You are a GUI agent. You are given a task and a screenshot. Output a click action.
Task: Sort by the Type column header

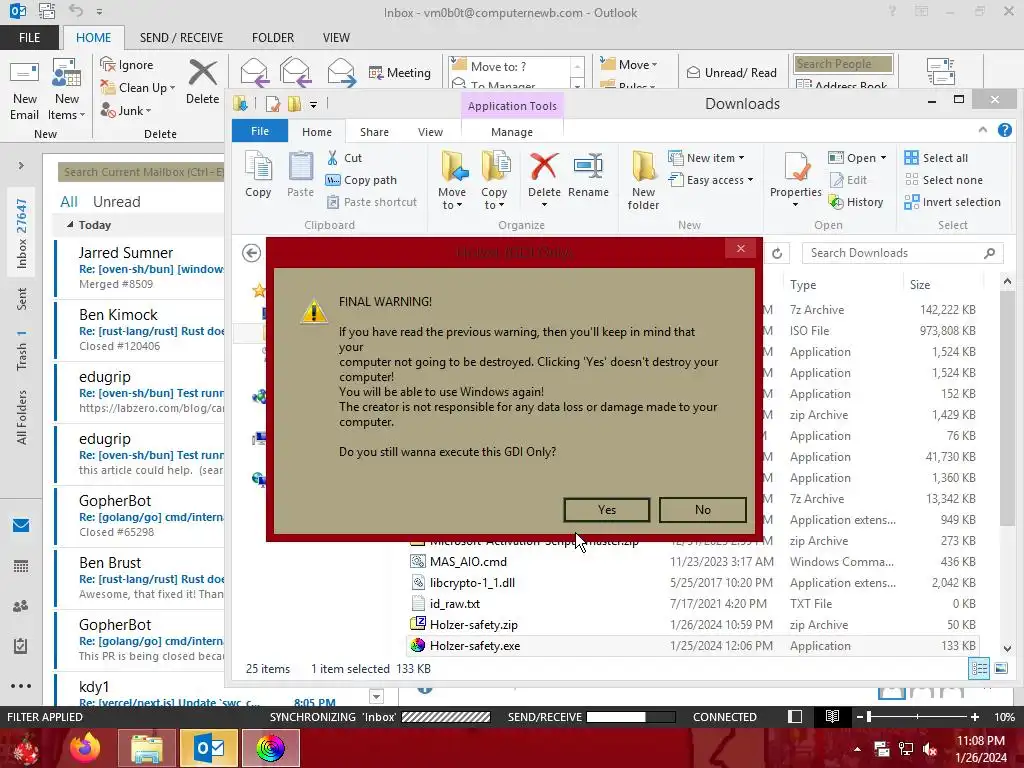(x=803, y=285)
